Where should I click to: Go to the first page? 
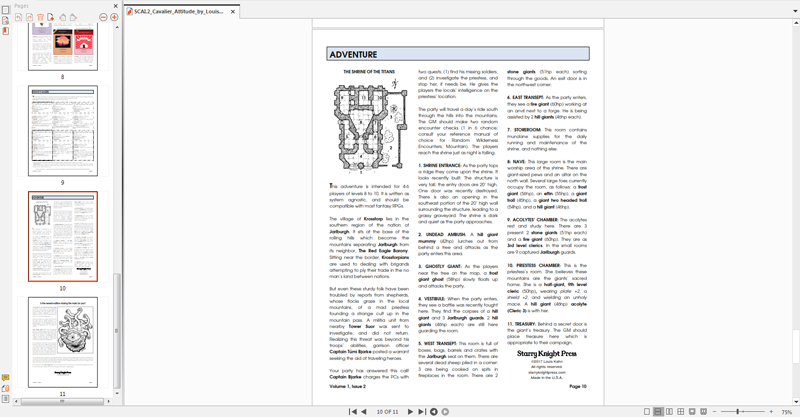point(352,411)
